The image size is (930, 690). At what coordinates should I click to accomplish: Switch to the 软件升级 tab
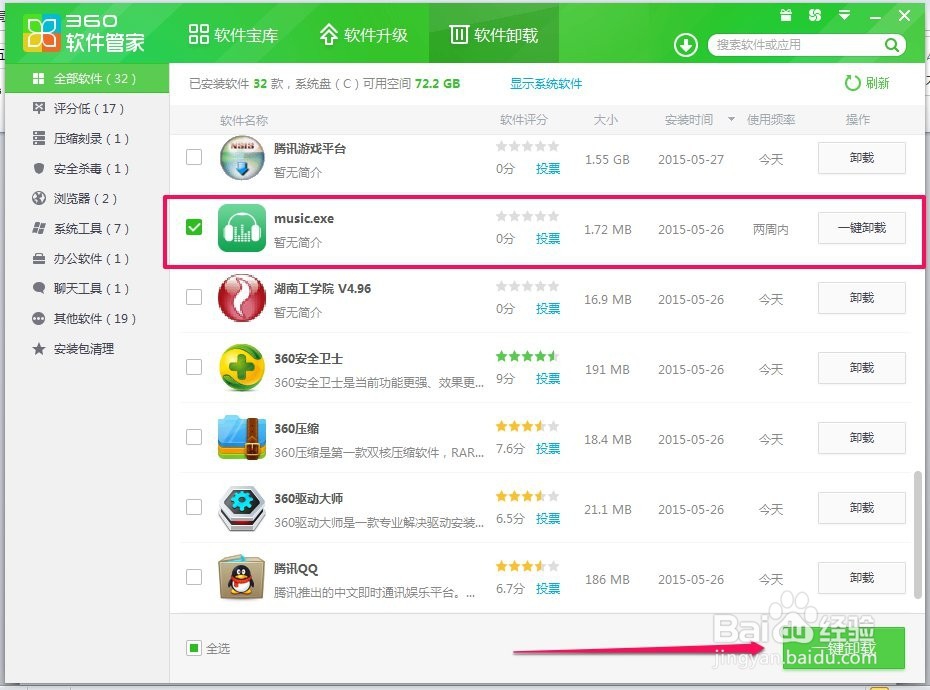point(364,32)
